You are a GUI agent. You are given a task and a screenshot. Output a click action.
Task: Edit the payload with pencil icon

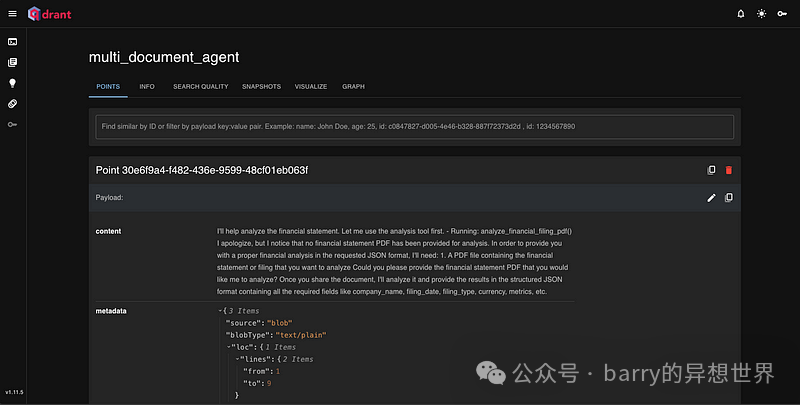click(x=711, y=198)
